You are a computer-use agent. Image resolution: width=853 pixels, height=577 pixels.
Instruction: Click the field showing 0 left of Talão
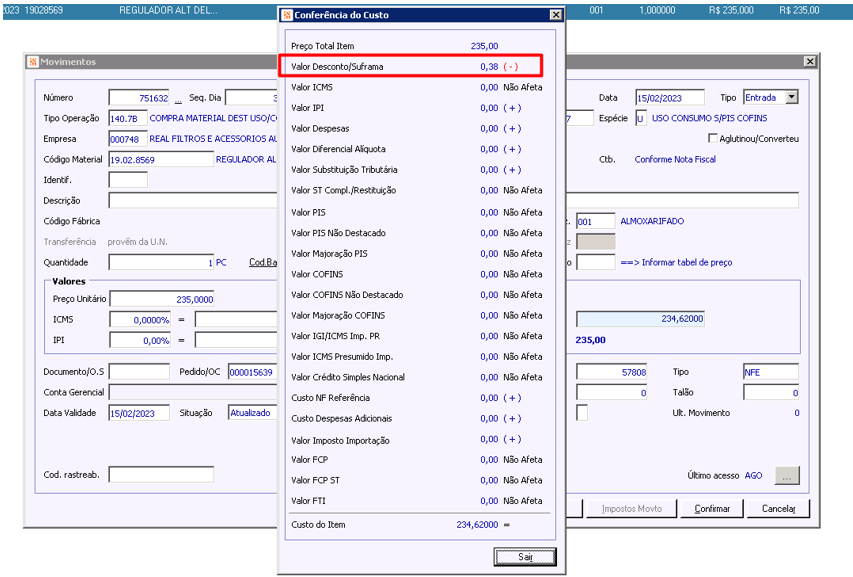pos(611,393)
